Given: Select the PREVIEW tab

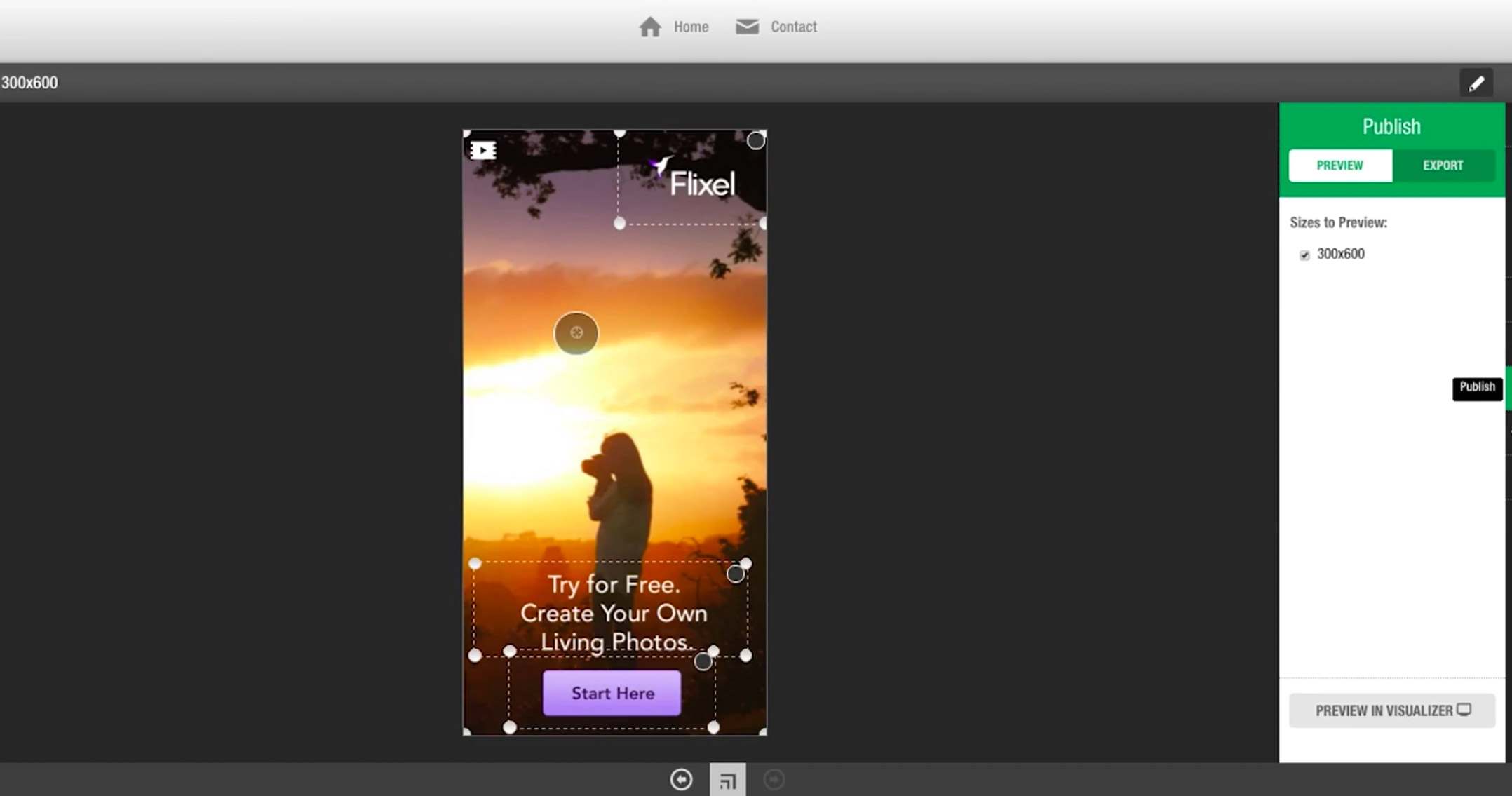Looking at the screenshot, I should click(x=1339, y=165).
